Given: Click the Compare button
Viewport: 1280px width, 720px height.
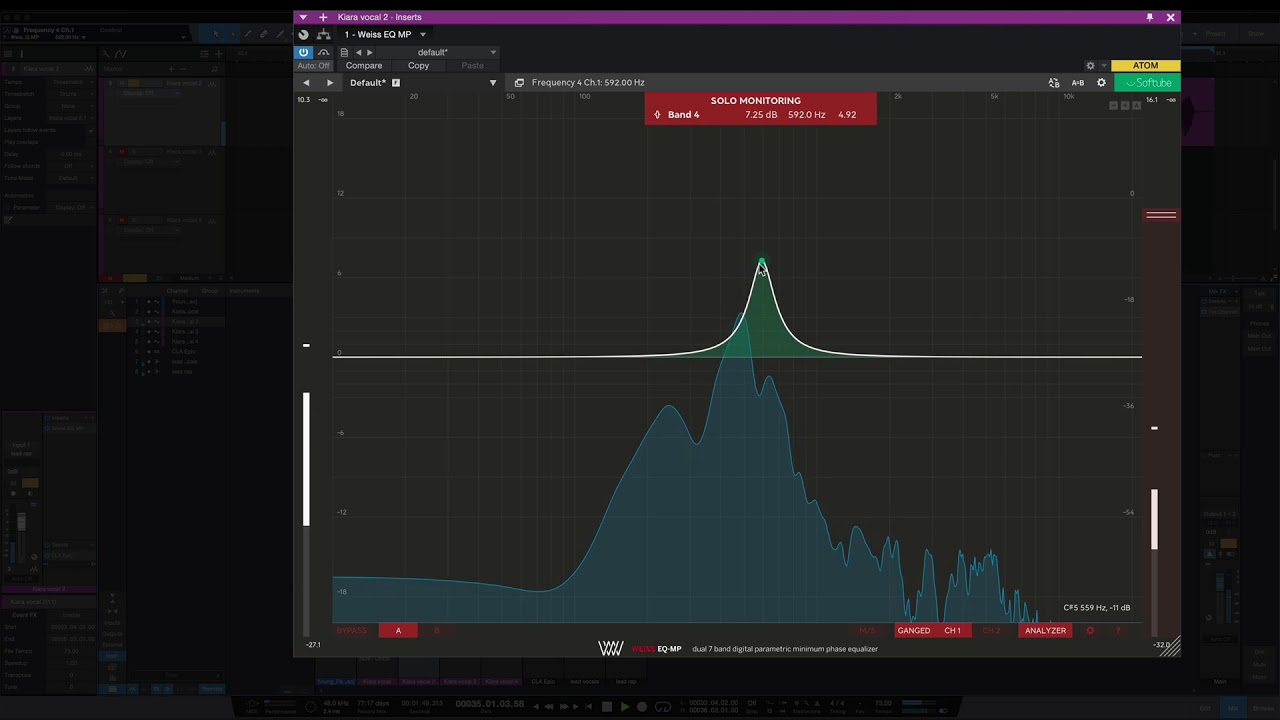Looking at the screenshot, I should point(364,66).
